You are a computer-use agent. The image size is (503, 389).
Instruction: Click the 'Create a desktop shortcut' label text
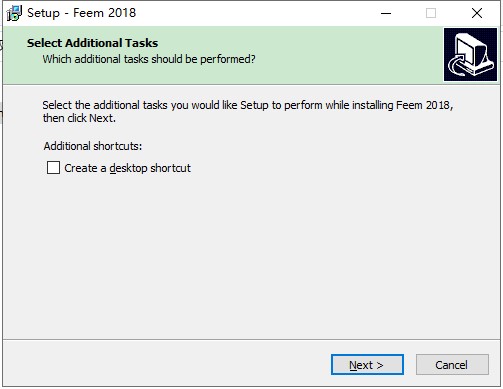click(127, 168)
